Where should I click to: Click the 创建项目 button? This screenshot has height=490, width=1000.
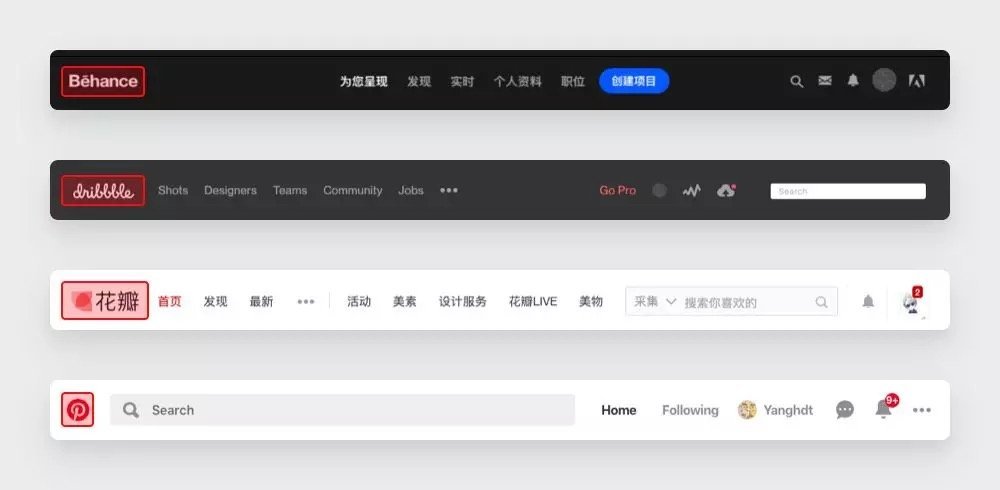(x=634, y=81)
